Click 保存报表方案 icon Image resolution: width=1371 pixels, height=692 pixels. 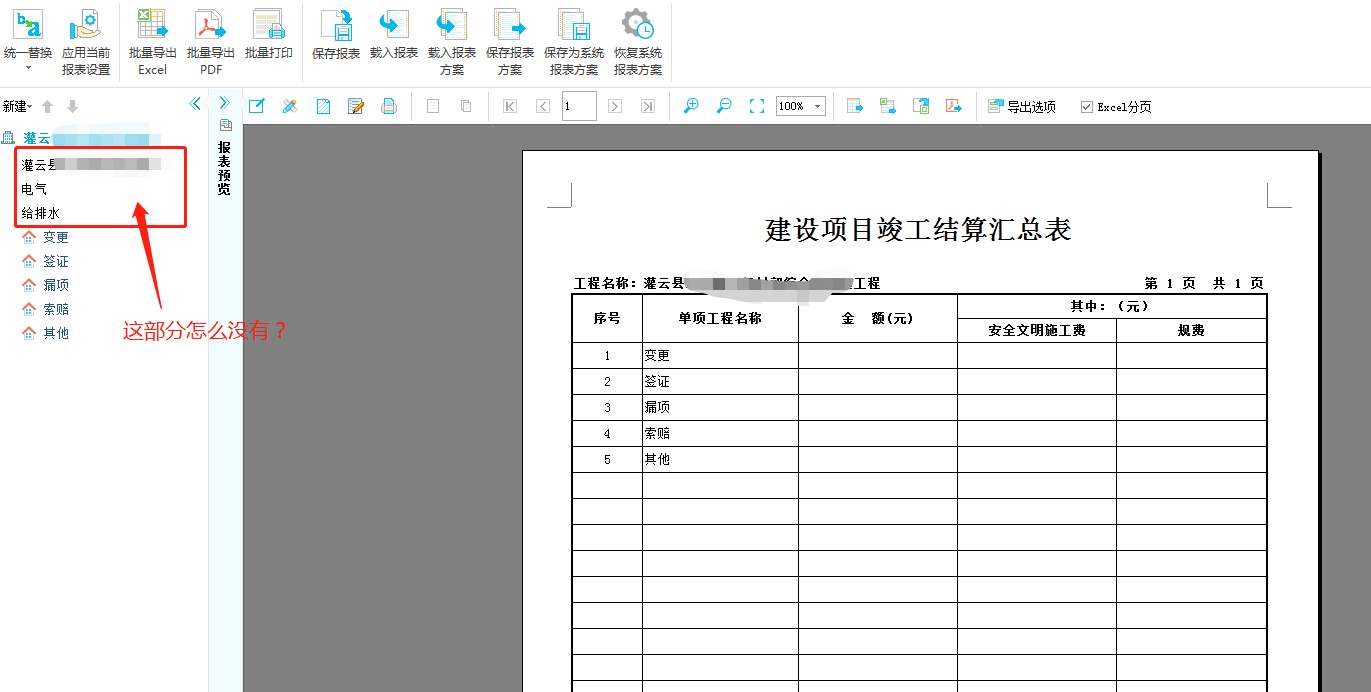click(x=510, y=41)
